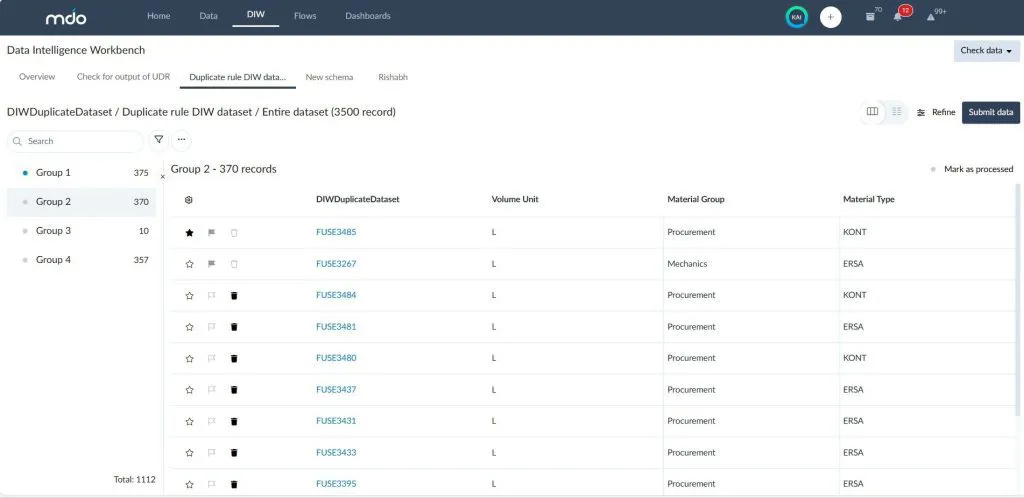This screenshot has width=1024, height=498.
Task: Open the notifications bell icon
Action: point(898,17)
